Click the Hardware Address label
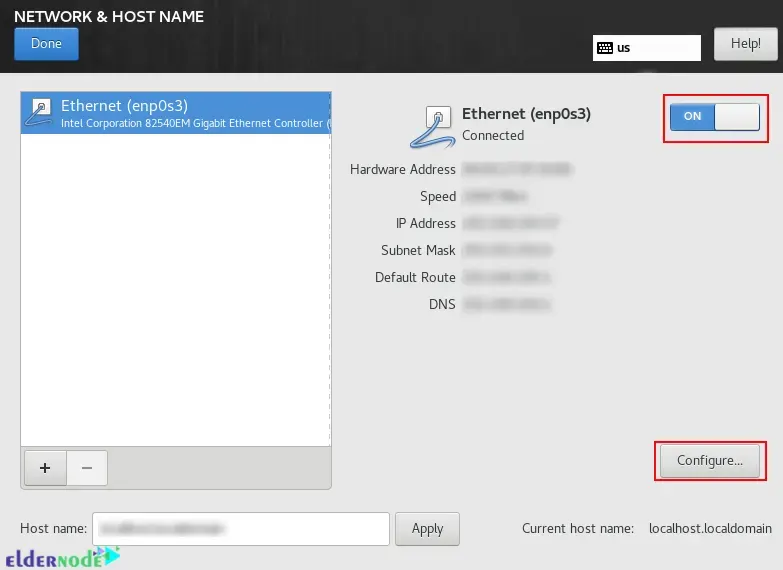This screenshot has height=570, width=783. pyautogui.click(x=402, y=170)
